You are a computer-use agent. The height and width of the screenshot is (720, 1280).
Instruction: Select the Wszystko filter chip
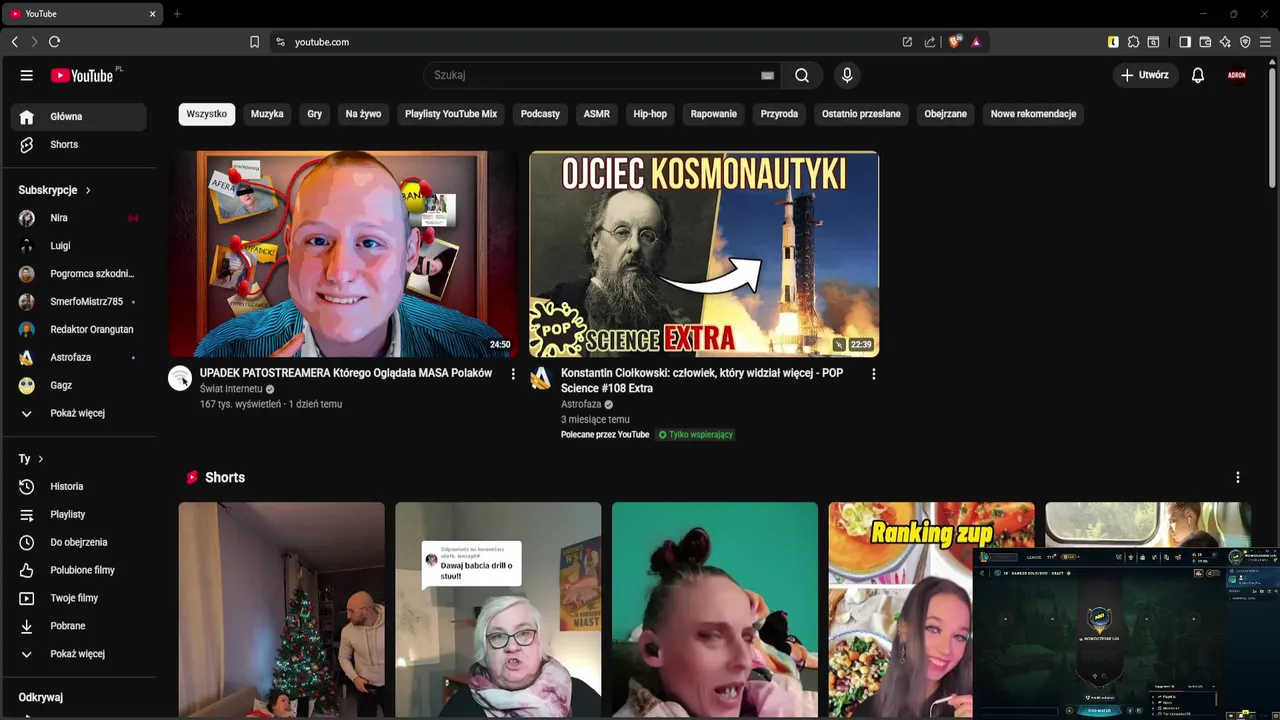[207, 114]
